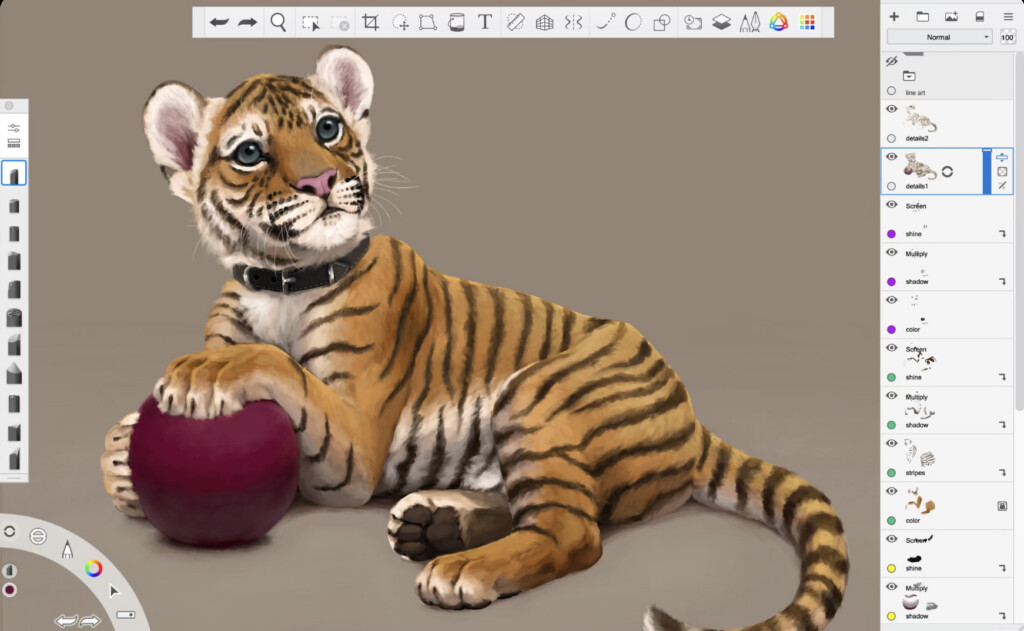
Task: Select the Text tool
Action: [x=485, y=22]
